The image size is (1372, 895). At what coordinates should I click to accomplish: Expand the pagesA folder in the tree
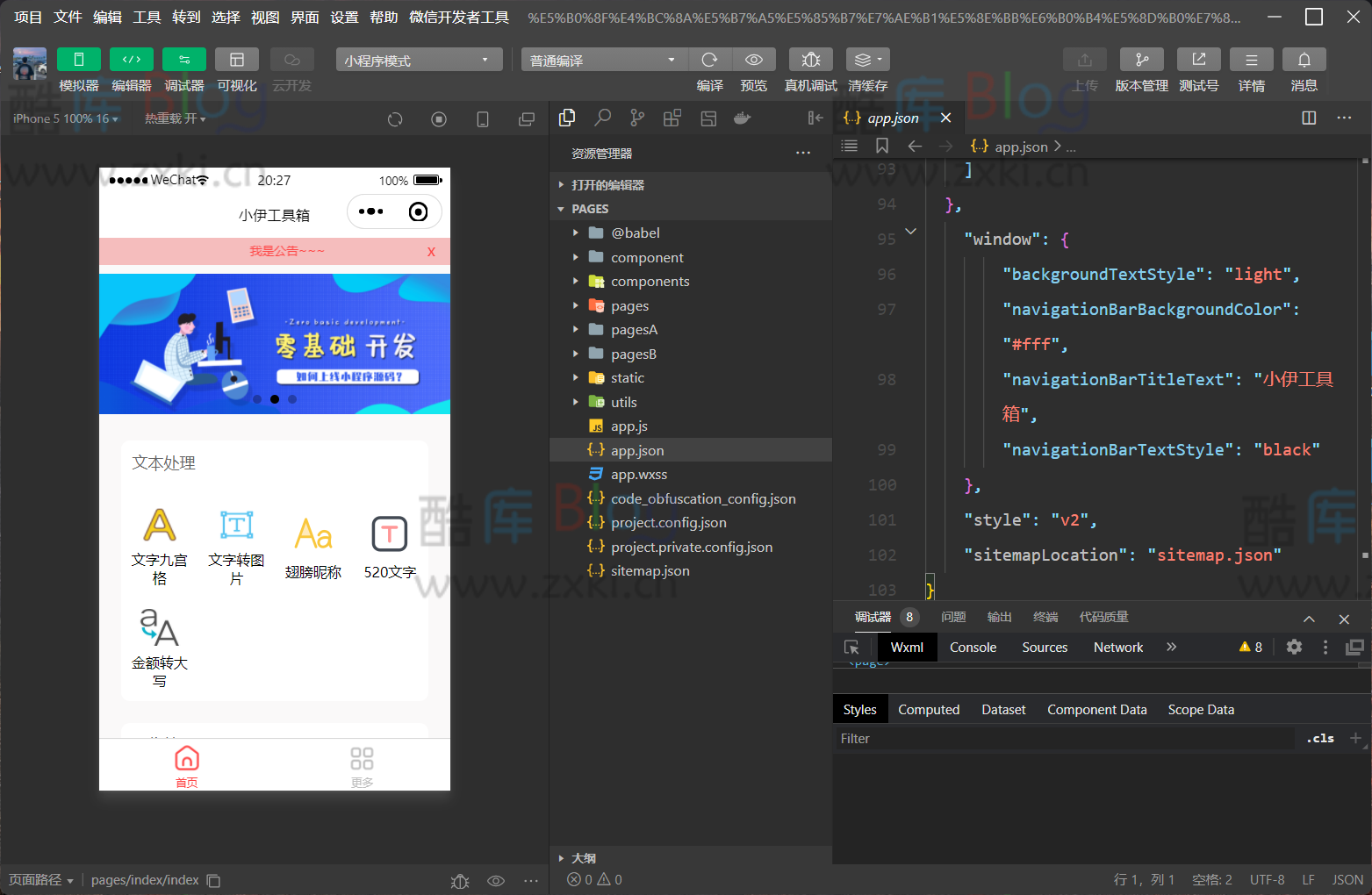[x=634, y=330]
